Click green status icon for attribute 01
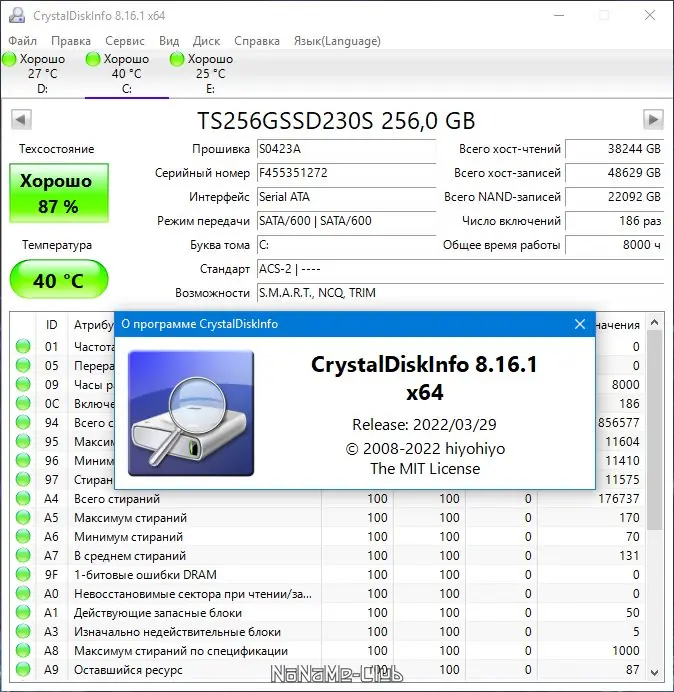This screenshot has width=674, height=692. pos(23,346)
